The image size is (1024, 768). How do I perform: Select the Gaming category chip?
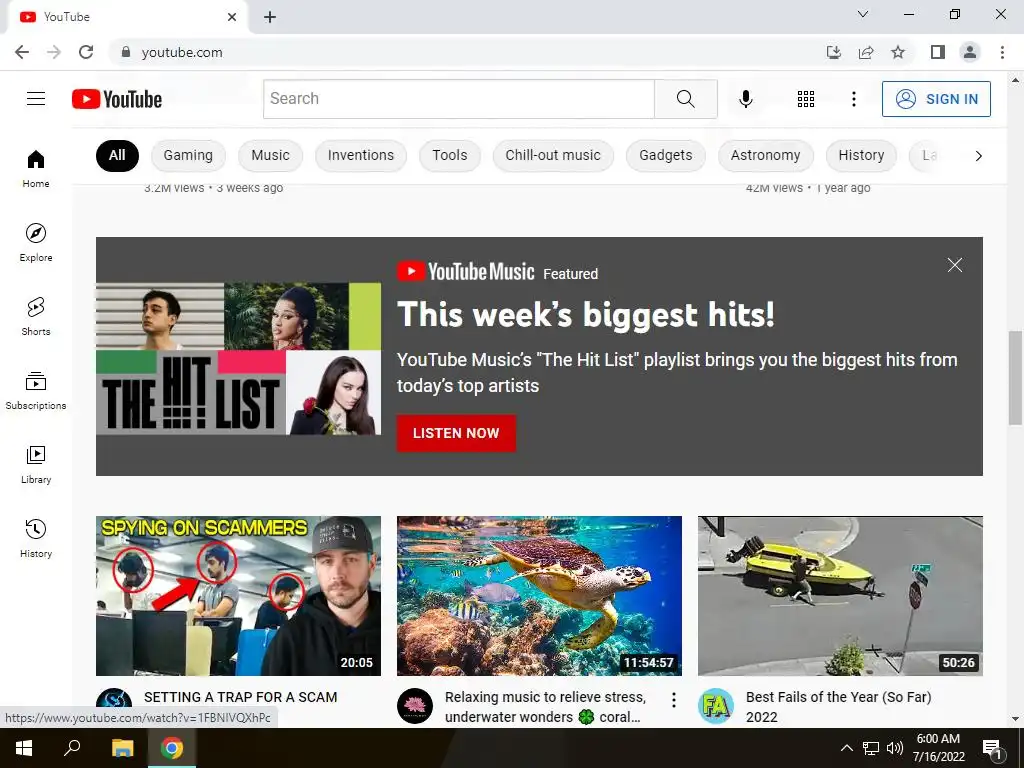pos(188,155)
